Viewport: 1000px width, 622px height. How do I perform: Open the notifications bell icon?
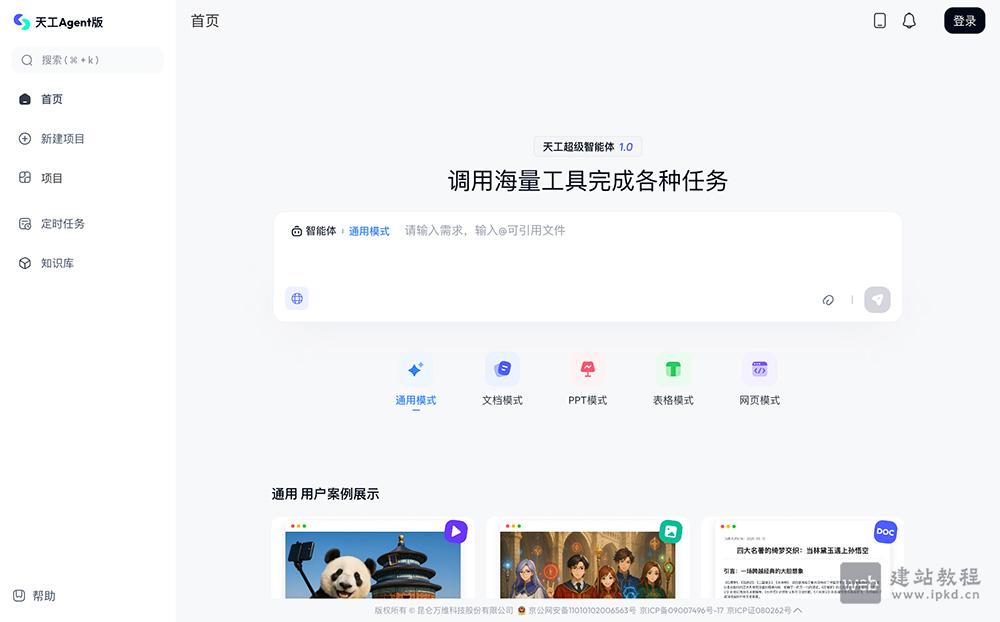click(x=909, y=20)
